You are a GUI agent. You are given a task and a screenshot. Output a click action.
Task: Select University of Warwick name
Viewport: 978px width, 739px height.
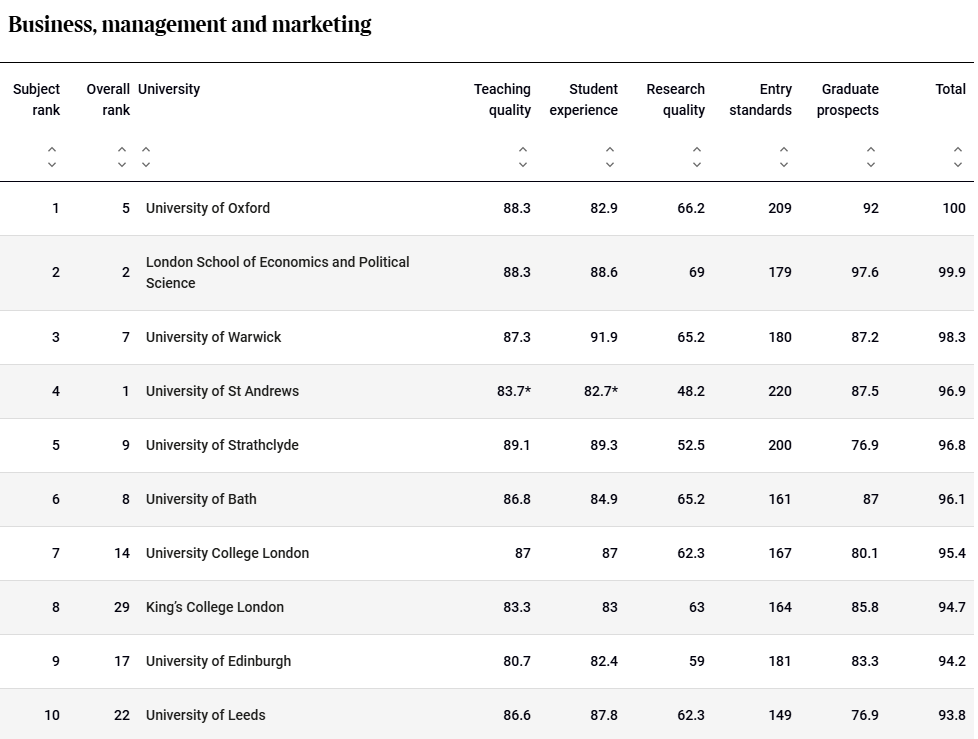coord(213,337)
